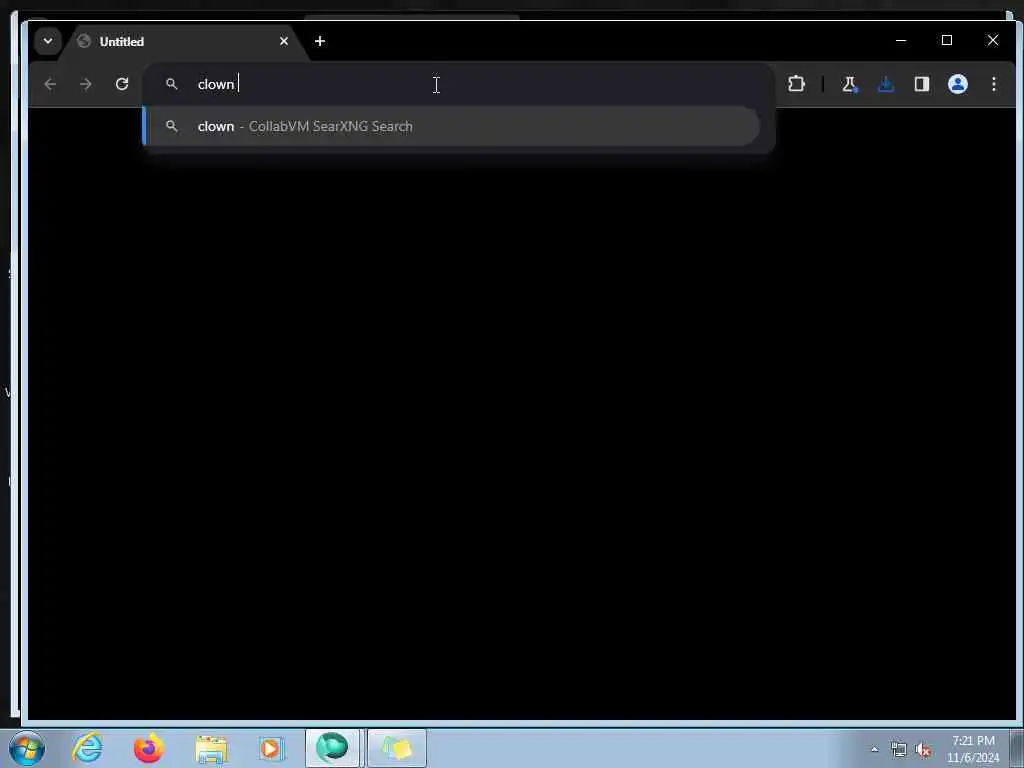Show downloads via the download icon
Screen dimensions: 1024x768
click(x=886, y=84)
